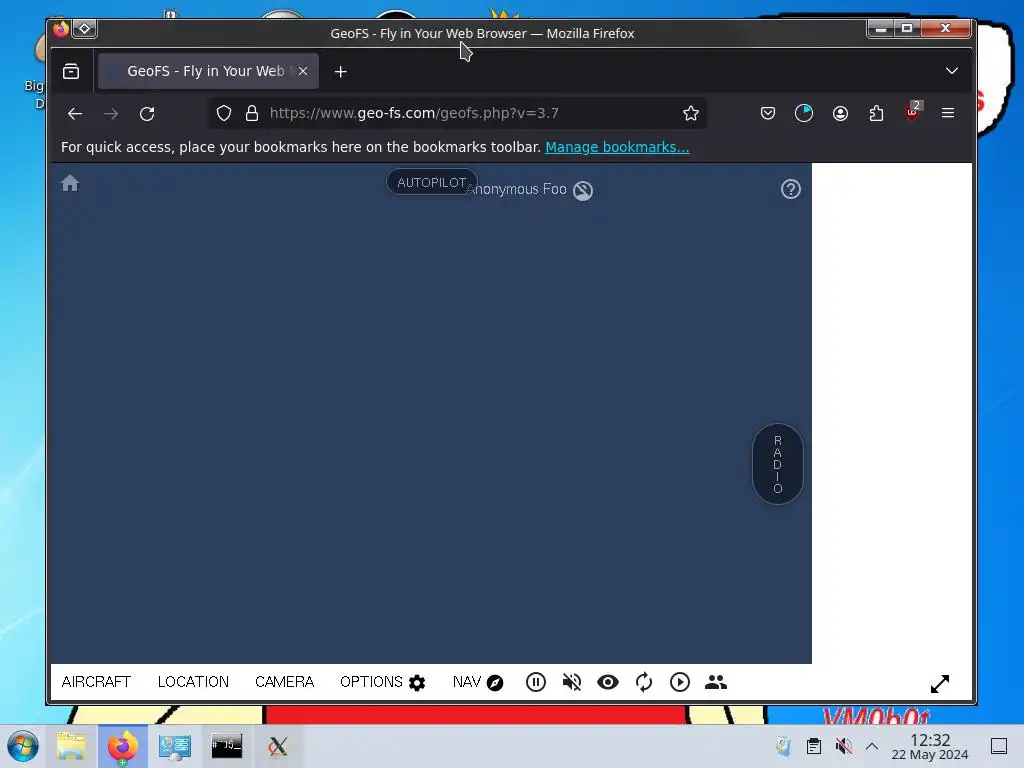Image resolution: width=1024 pixels, height=768 pixels.
Task: Start the flight replay player
Action: tap(680, 682)
